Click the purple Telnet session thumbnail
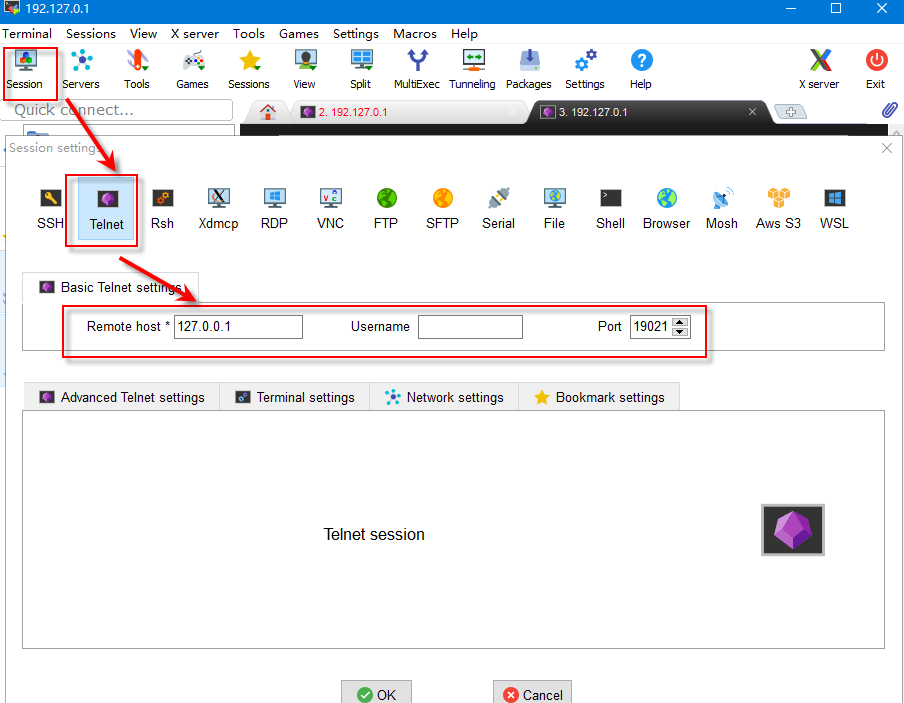904x703 pixels. [793, 530]
